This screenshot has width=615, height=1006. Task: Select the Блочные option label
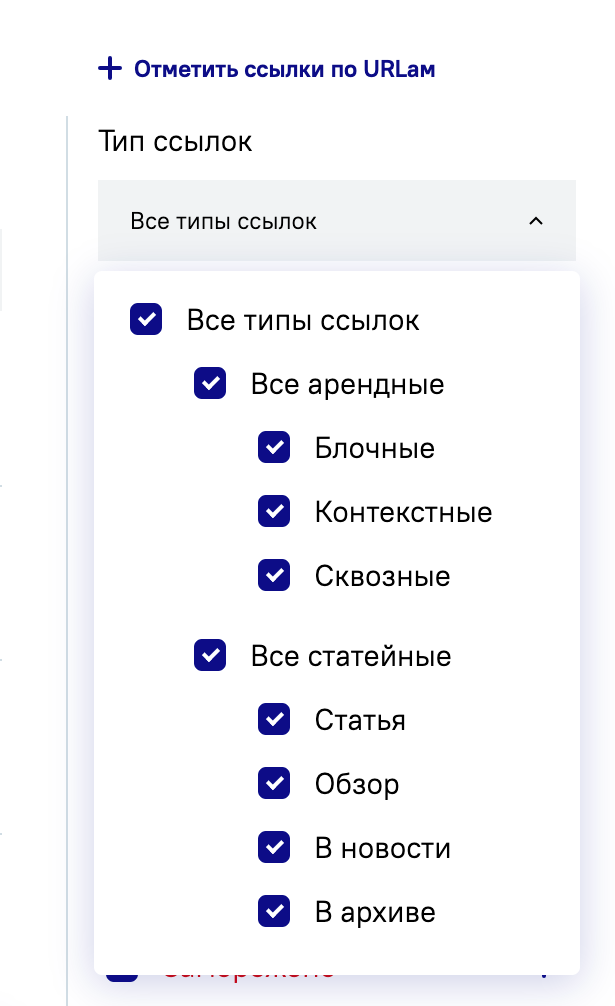[374, 448]
